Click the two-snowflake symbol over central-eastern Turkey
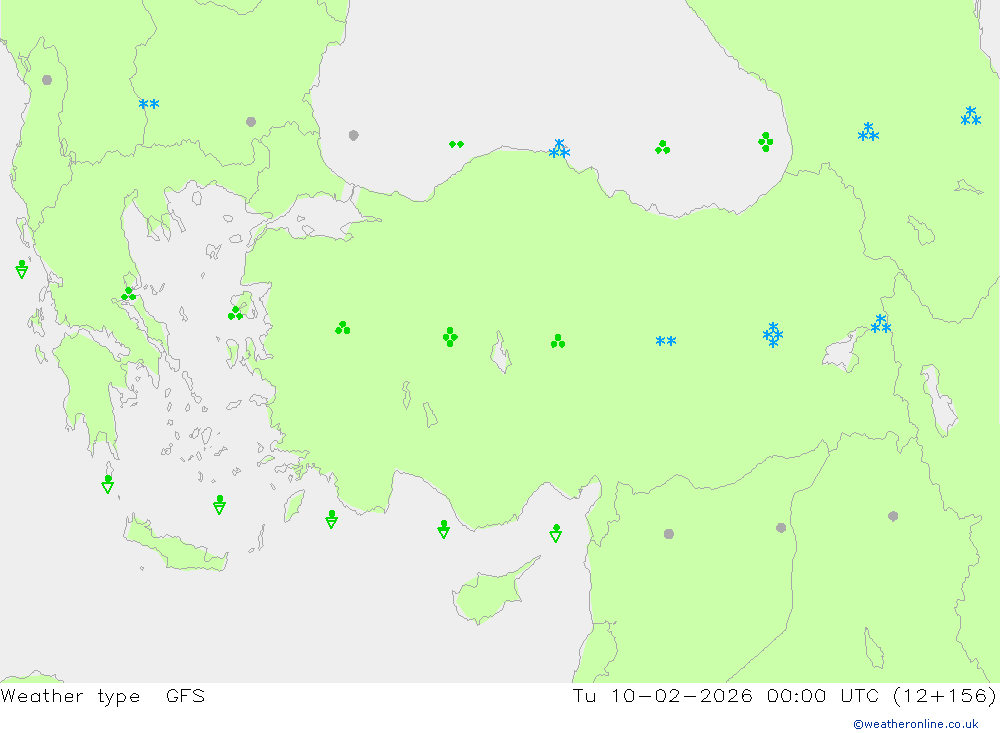The image size is (1000, 733). coord(665,341)
